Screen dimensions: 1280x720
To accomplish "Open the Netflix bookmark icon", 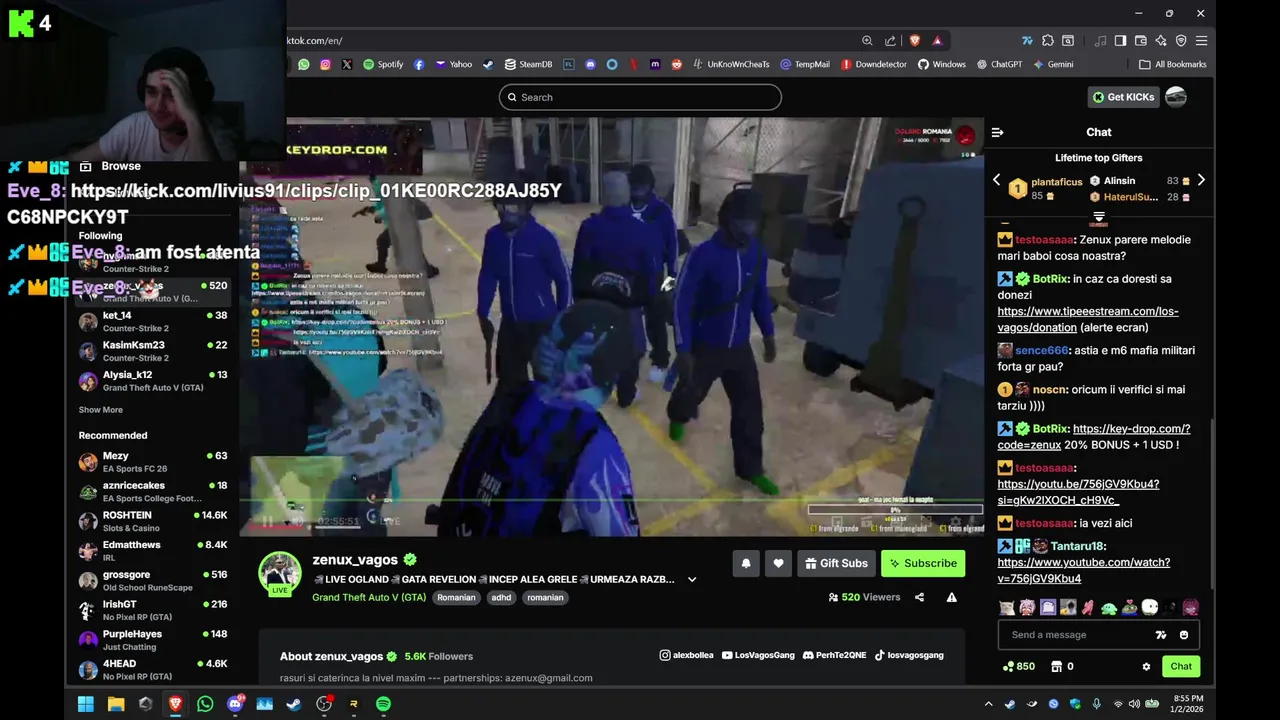I will [x=633, y=64].
